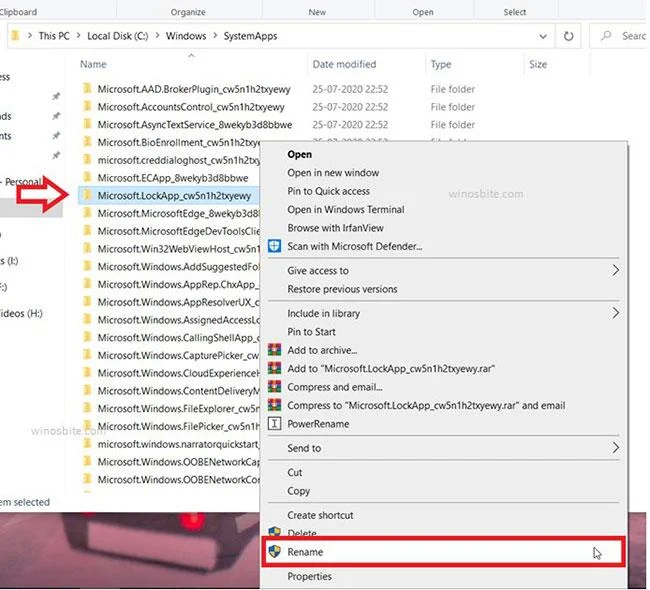Select the Microsoft.LockApp_cw5n1h2txyewy folder row
The height and width of the screenshot is (590, 650).
click(168, 195)
